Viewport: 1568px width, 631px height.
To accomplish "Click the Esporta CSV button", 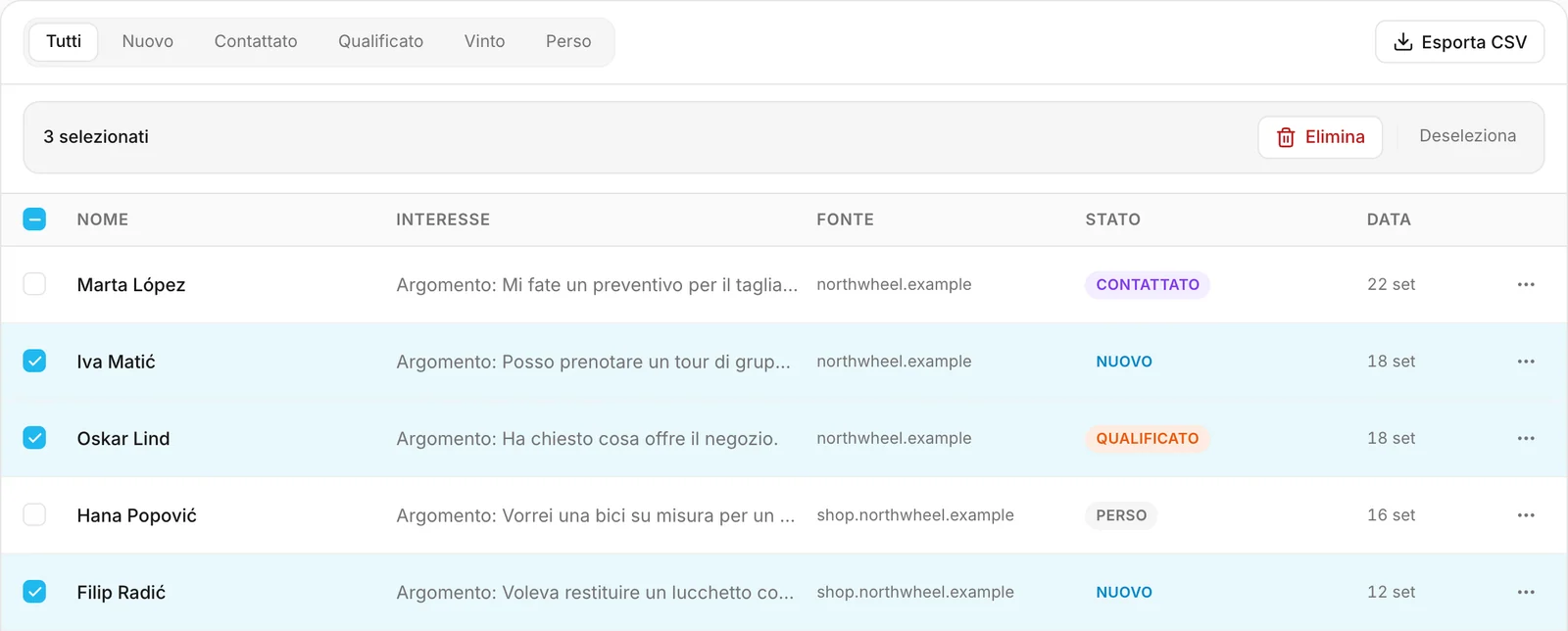I will click(x=1459, y=42).
